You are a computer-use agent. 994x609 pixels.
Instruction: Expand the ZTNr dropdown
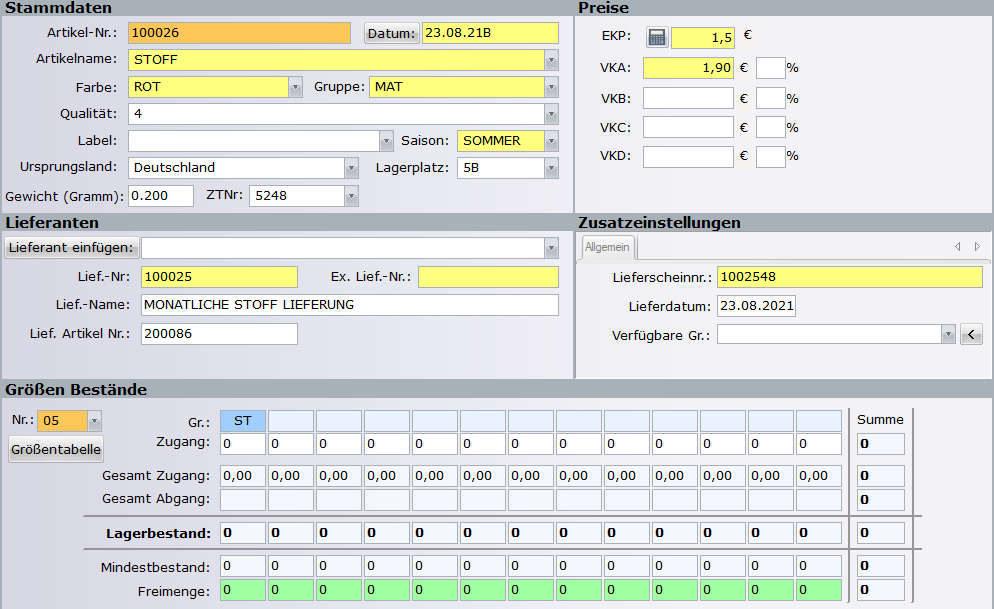tap(351, 196)
